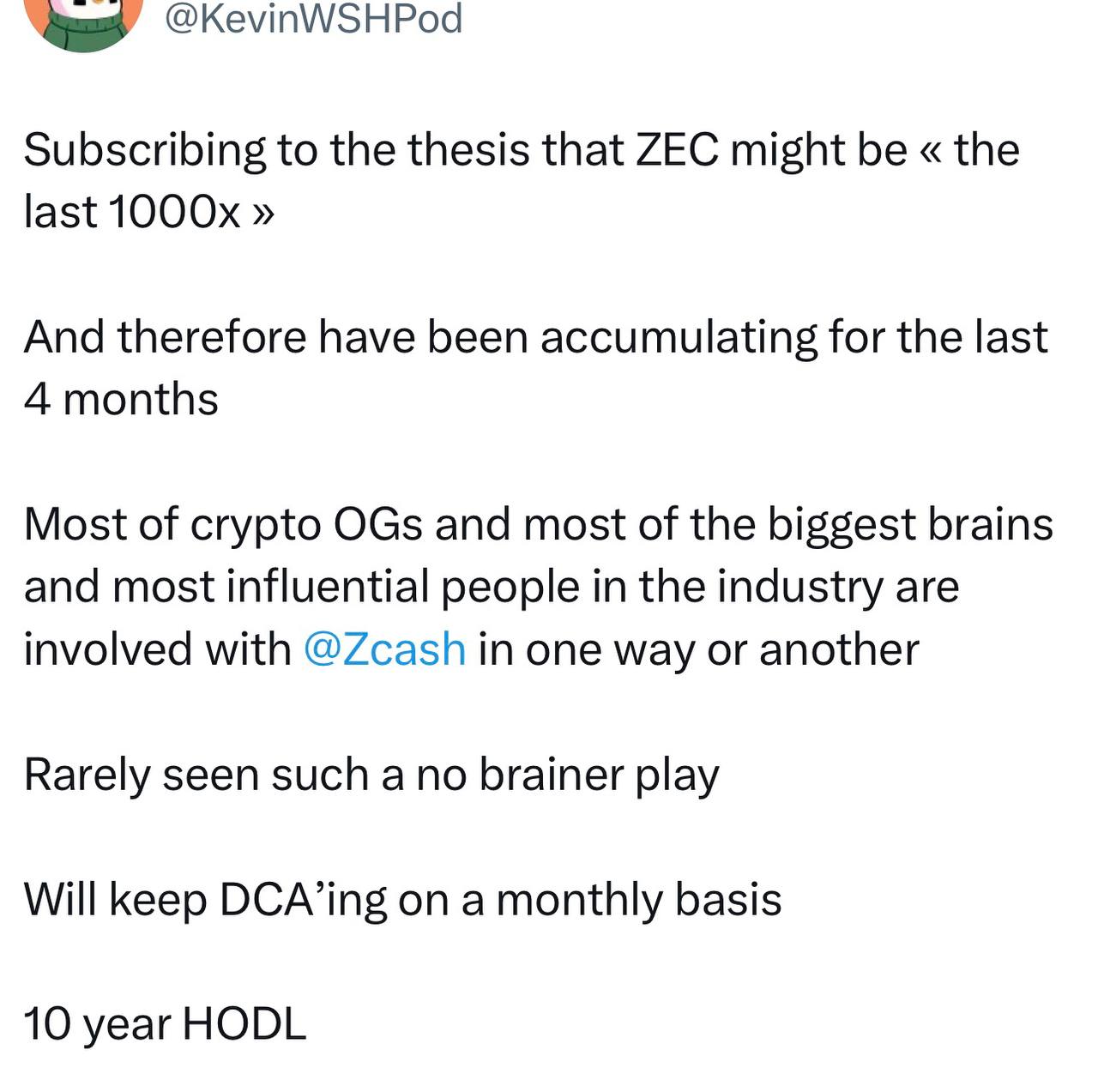Click the "Most of crypto OGs" phrase
Viewport: 1098px width, 1092px height.
(223, 524)
